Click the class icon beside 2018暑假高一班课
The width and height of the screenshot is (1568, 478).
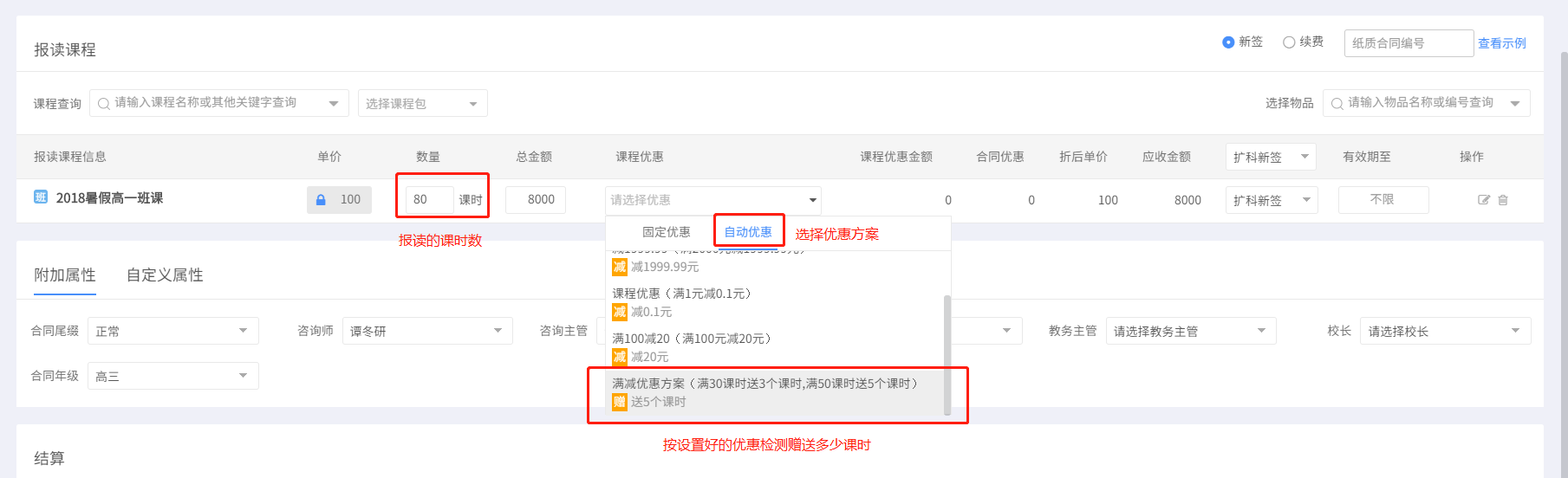41,197
